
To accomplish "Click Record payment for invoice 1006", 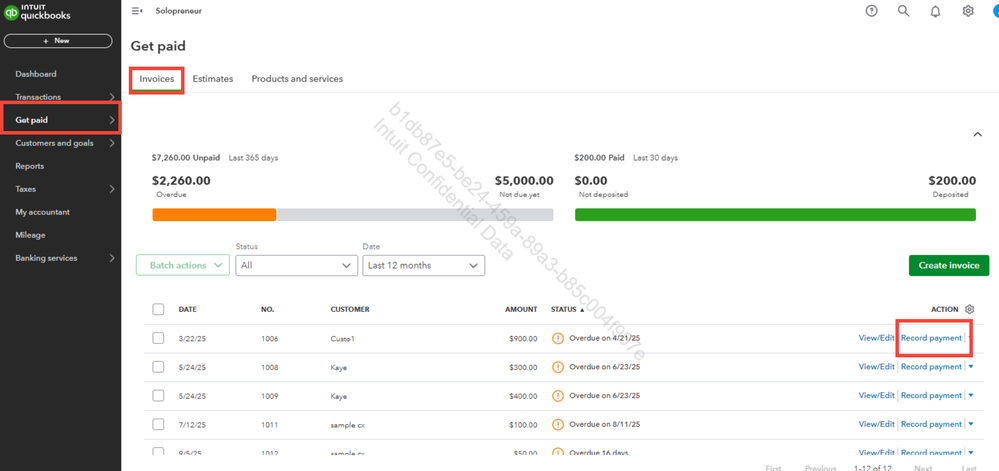I will click(x=931, y=338).
